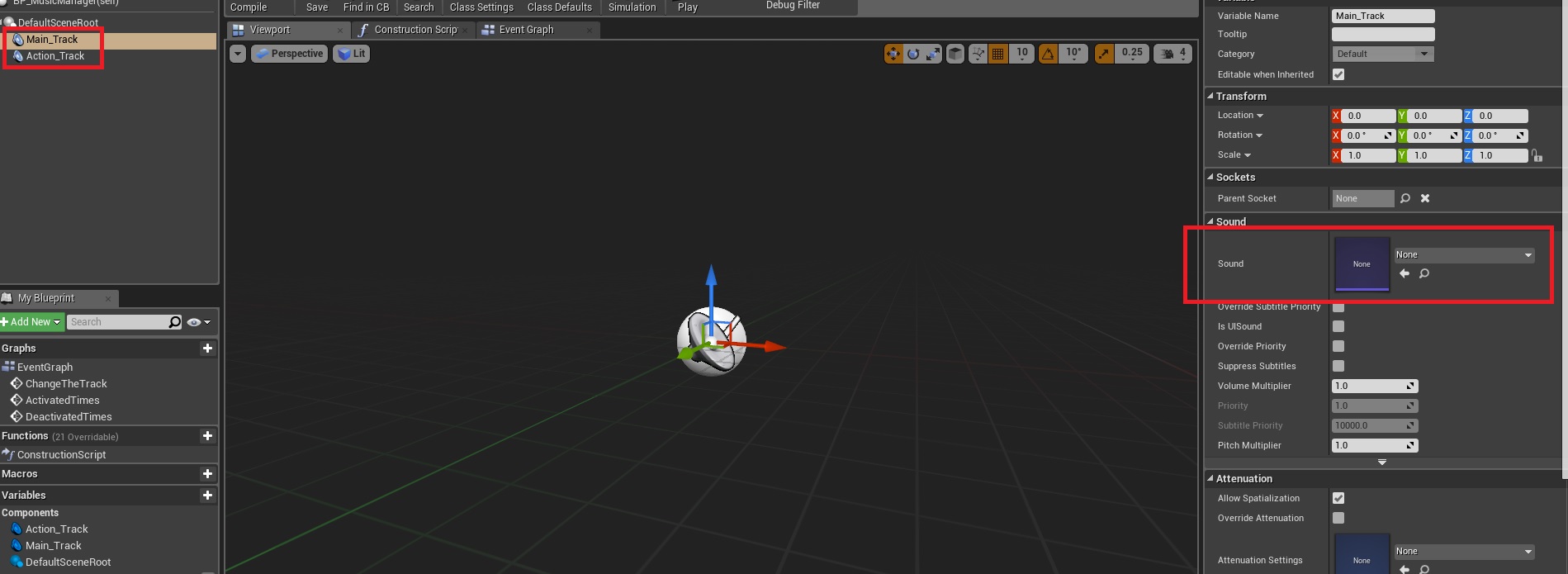This screenshot has width=1568, height=574.
Task: Browse to Sound asset with magnifier icon
Action: click(x=1424, y=273)
